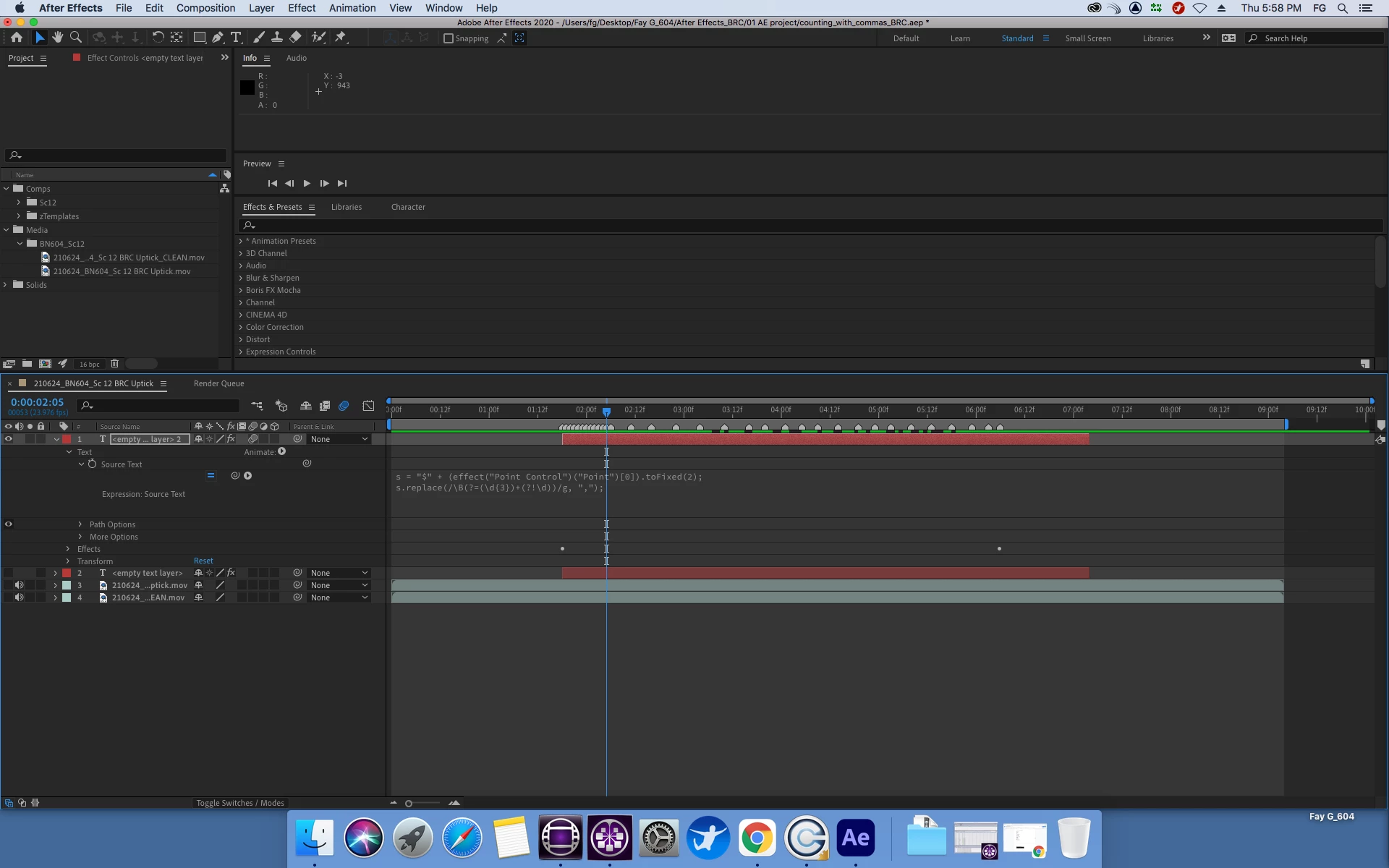The width and height of the screenshot is (1389, 868).
Task: Enable the Snapping checkbox
Action: [449, 38]
